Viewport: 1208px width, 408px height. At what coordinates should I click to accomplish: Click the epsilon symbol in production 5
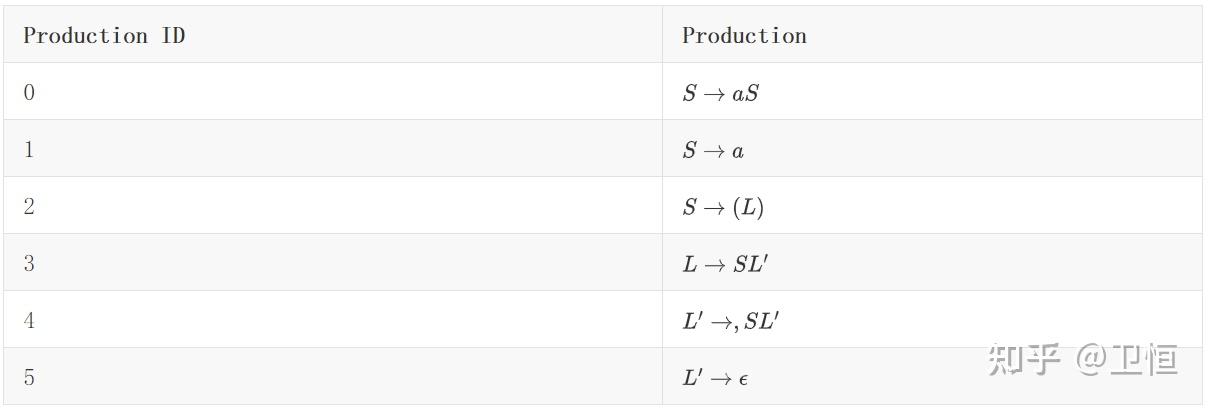tap(744, 380)
